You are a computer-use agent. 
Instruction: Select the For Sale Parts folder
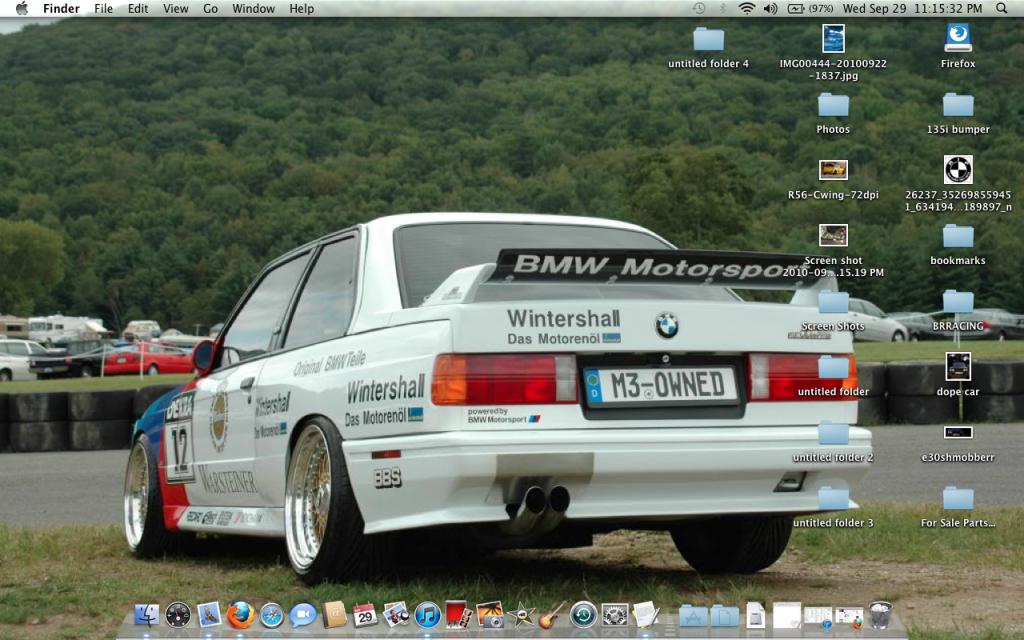coord(958,498)
